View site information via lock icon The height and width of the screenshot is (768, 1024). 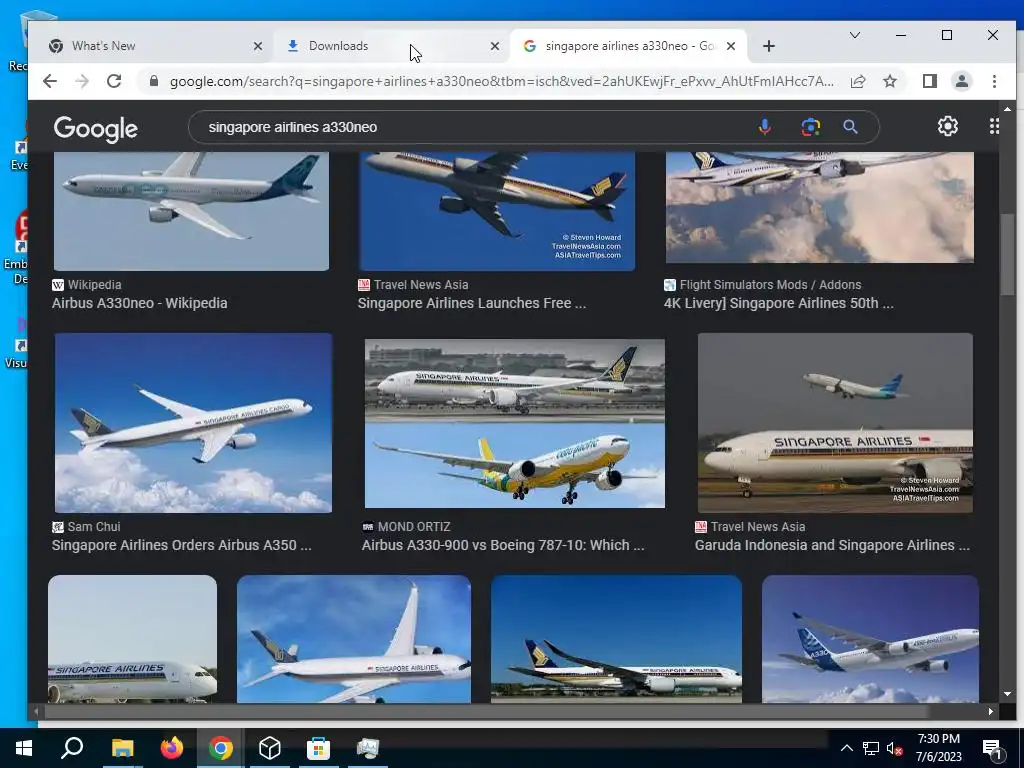tap(153, 81)
